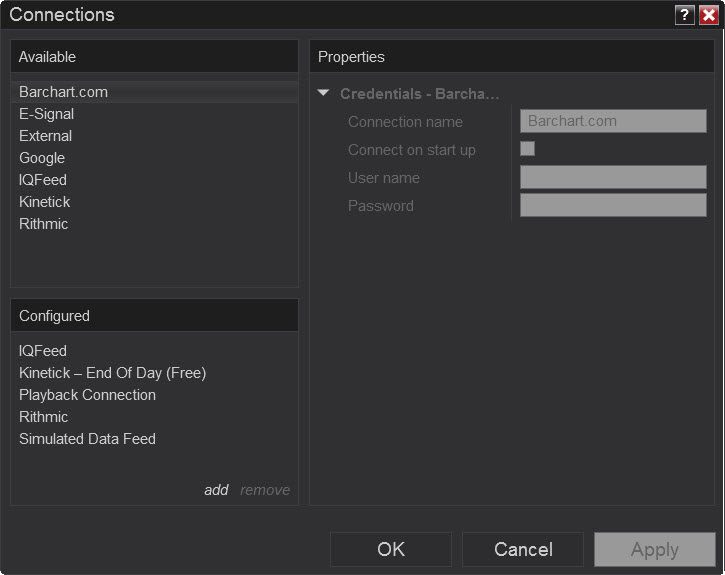The image size is (725, 575).
Task: Choose Simulated Data Feed connection
Action: (87, 439)
